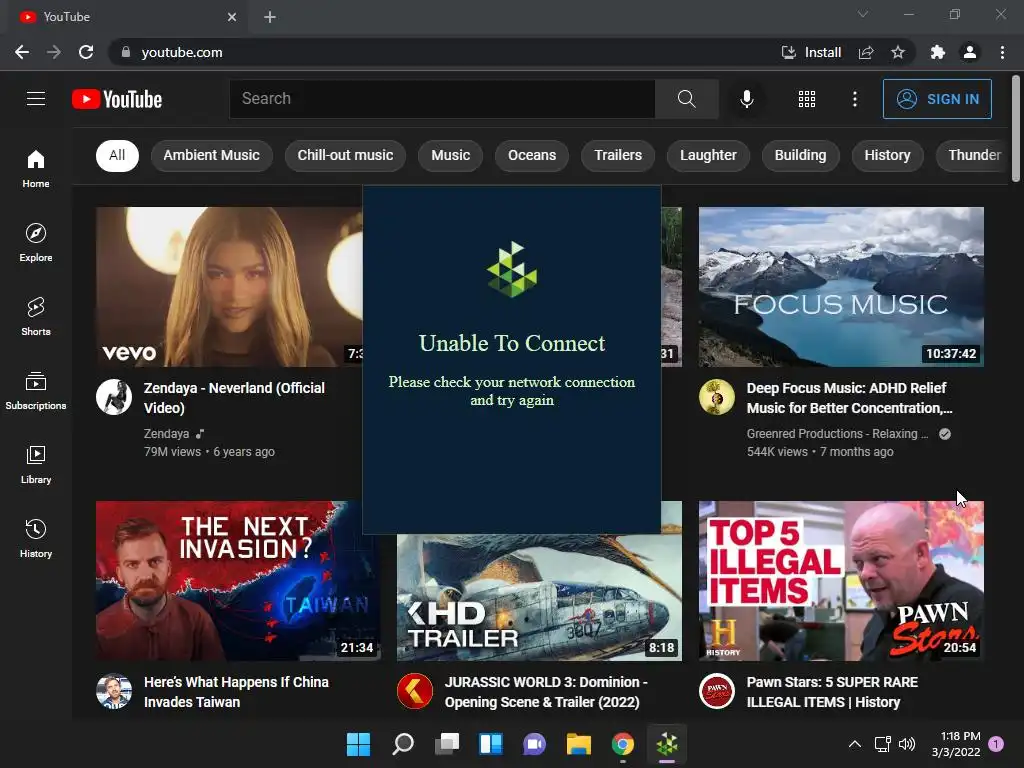Open Library in the sidebar
1024x768 pixels.
coord(36,464)
